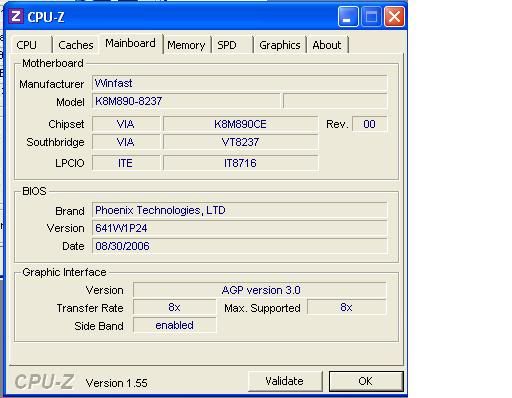512x398 pixels.
Task: Select AGP version 3.0 field
Action: click(260, 290)
